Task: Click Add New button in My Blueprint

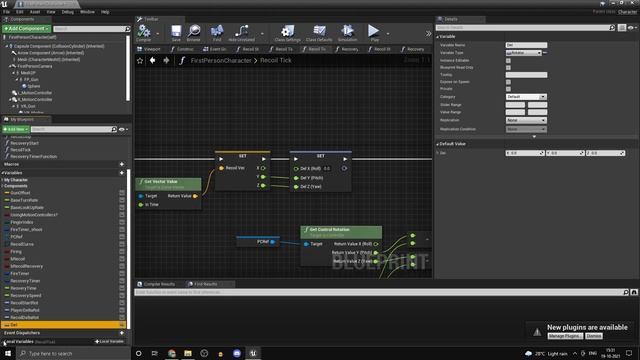Action: 16,129
